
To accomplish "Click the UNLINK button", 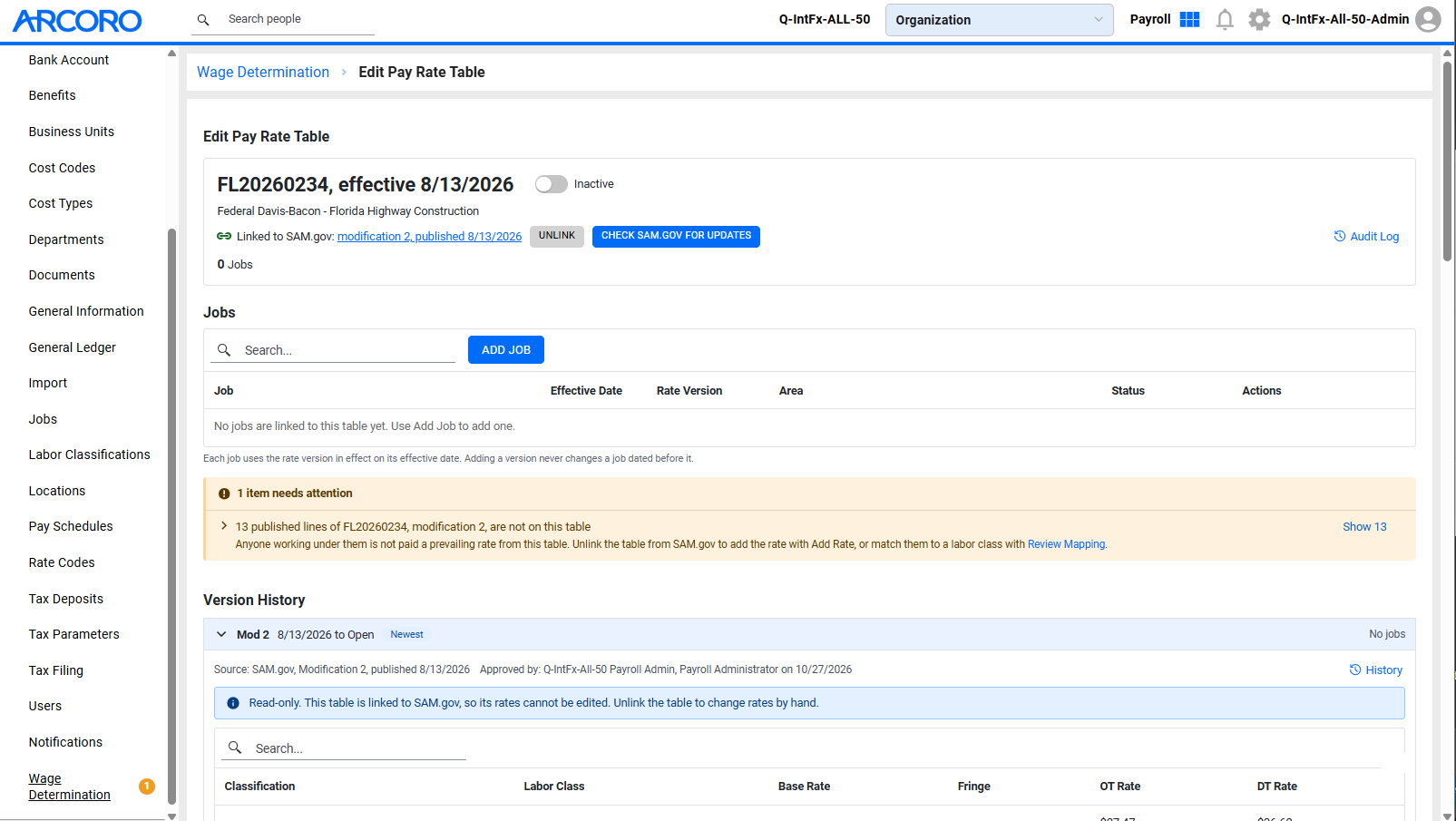I will [557, 236].
